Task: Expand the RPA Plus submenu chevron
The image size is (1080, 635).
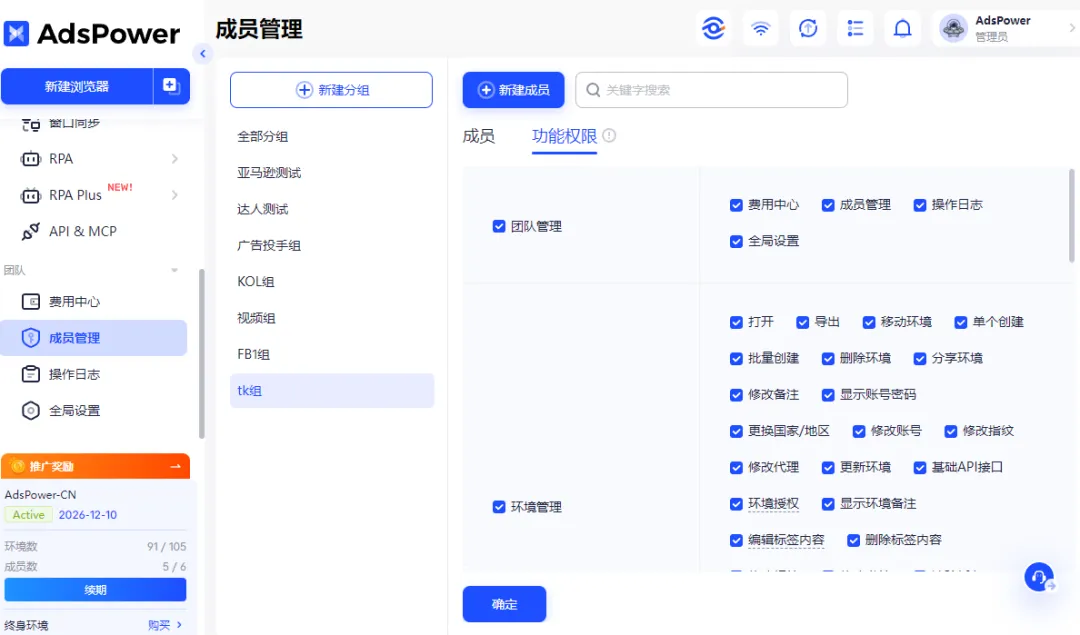Action: click(175, 195)
